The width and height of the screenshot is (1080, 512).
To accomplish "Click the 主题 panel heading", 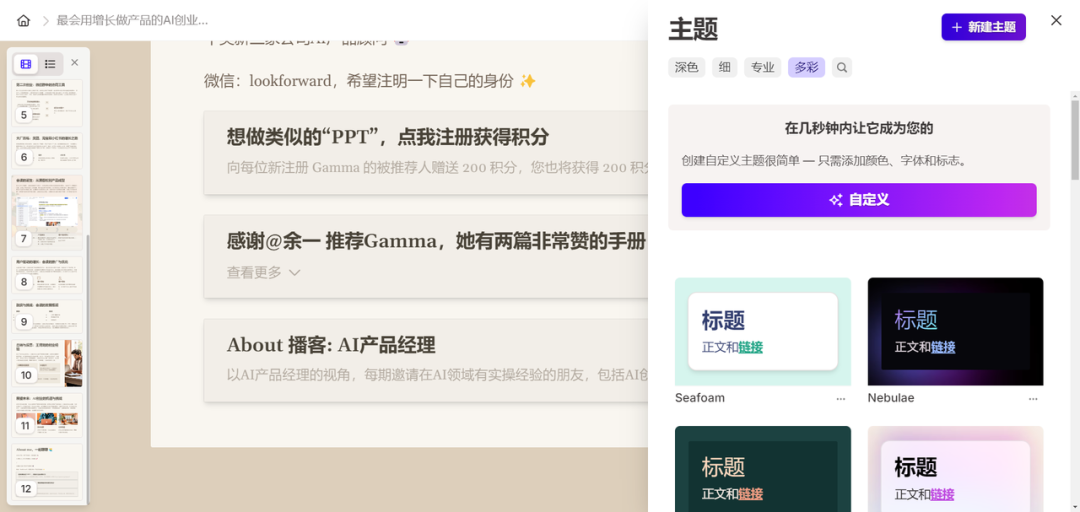I will [693, 30].
